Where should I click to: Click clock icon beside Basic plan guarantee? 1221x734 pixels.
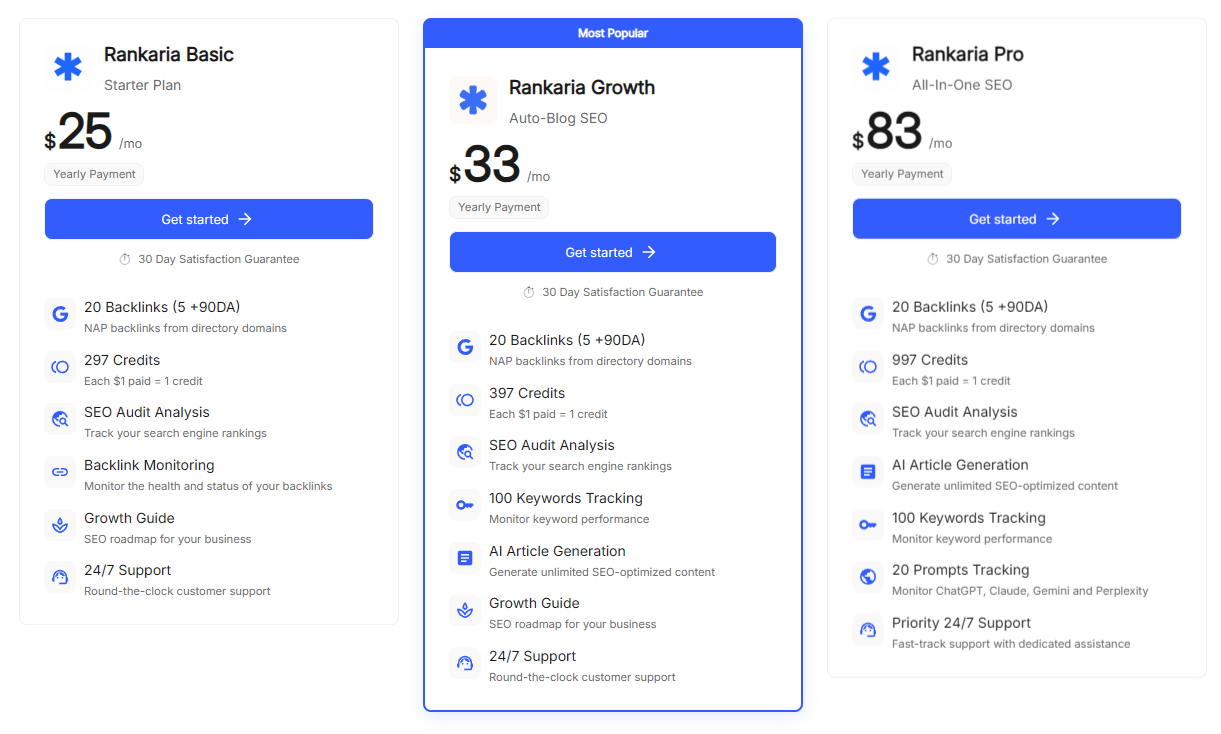(125, 259)
